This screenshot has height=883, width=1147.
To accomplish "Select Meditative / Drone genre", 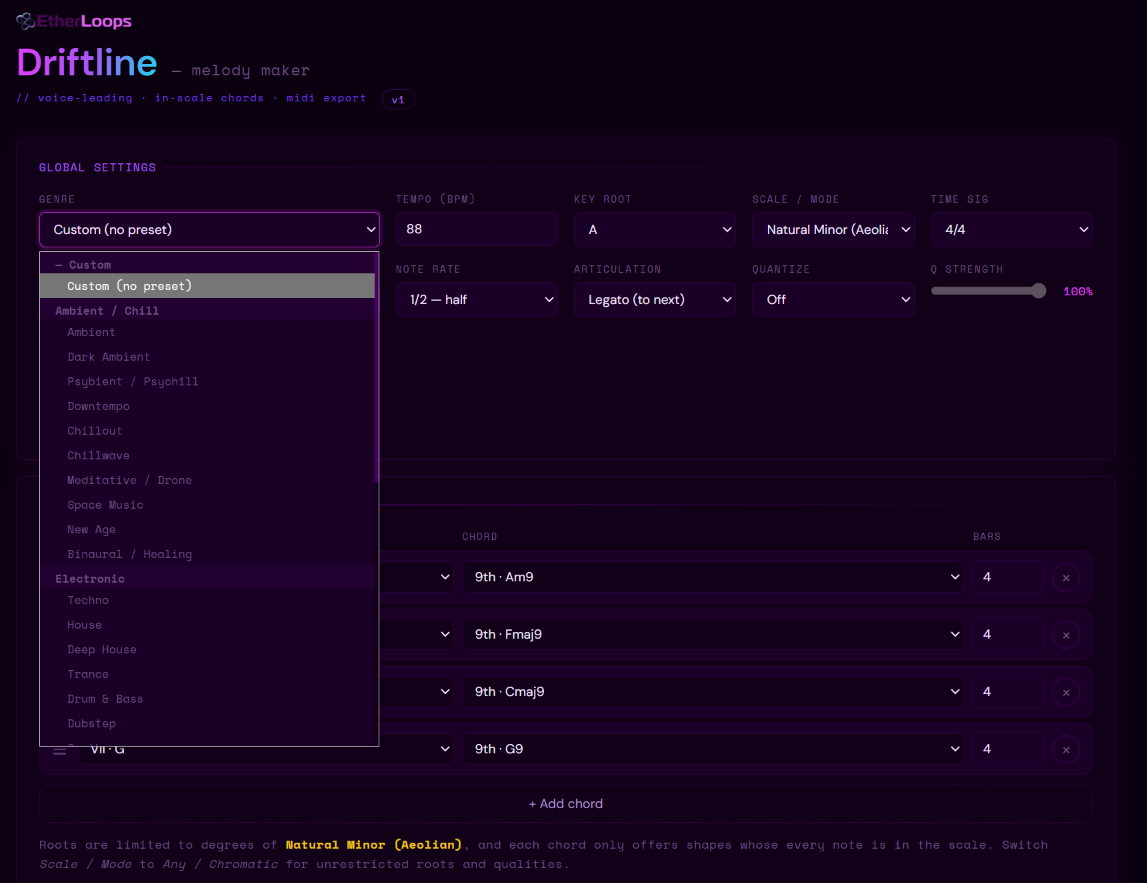I will (x=207, y=481).
